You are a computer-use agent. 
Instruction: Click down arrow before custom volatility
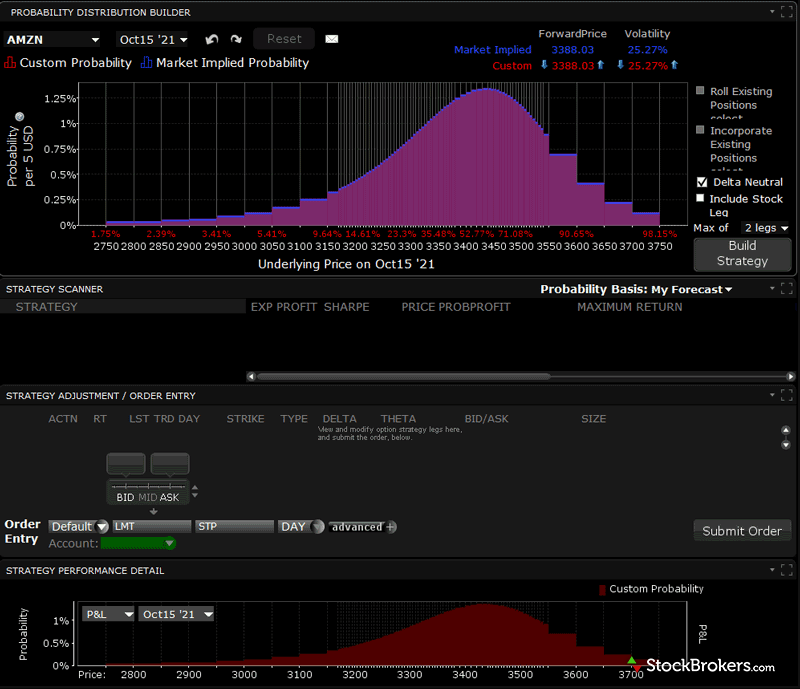coord(620,66)
